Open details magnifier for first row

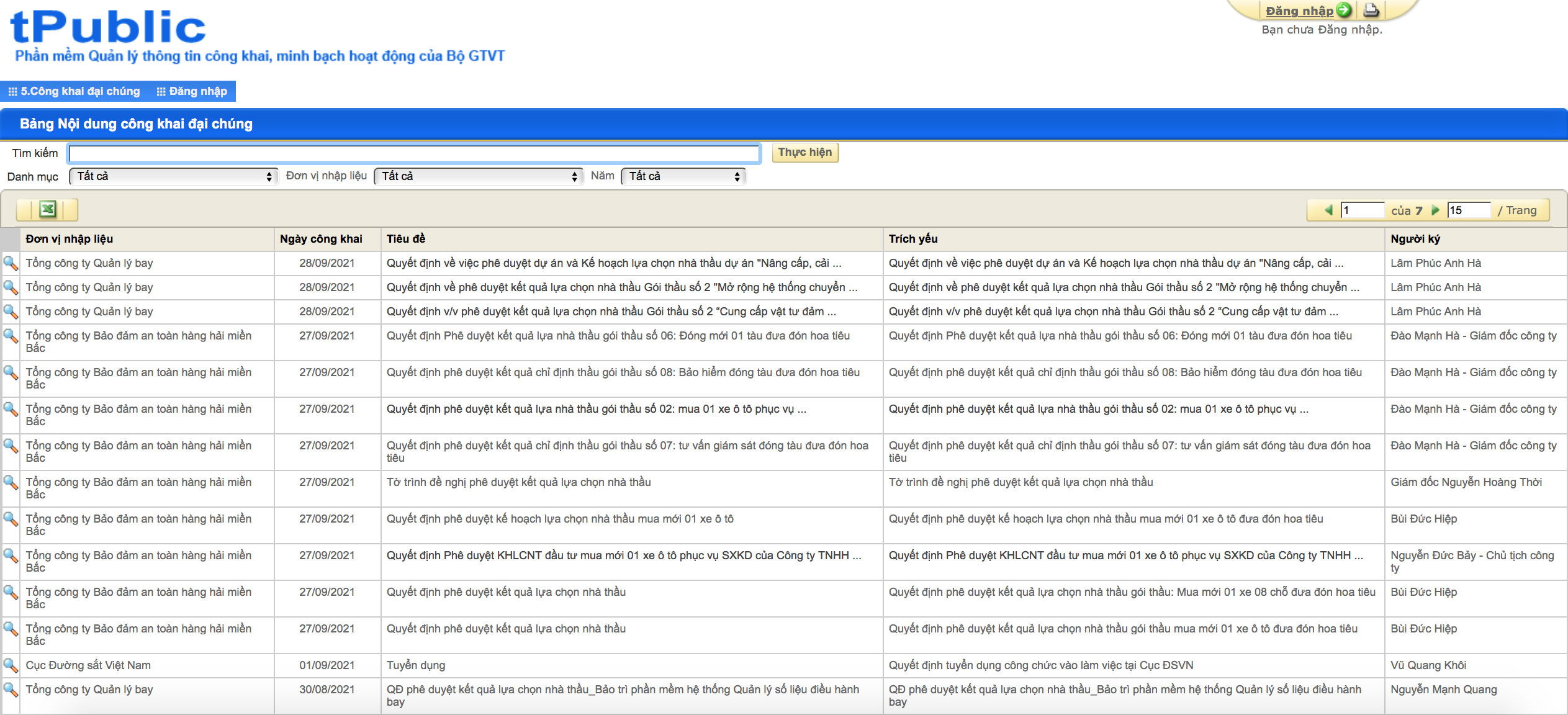(x=11, y=263)
